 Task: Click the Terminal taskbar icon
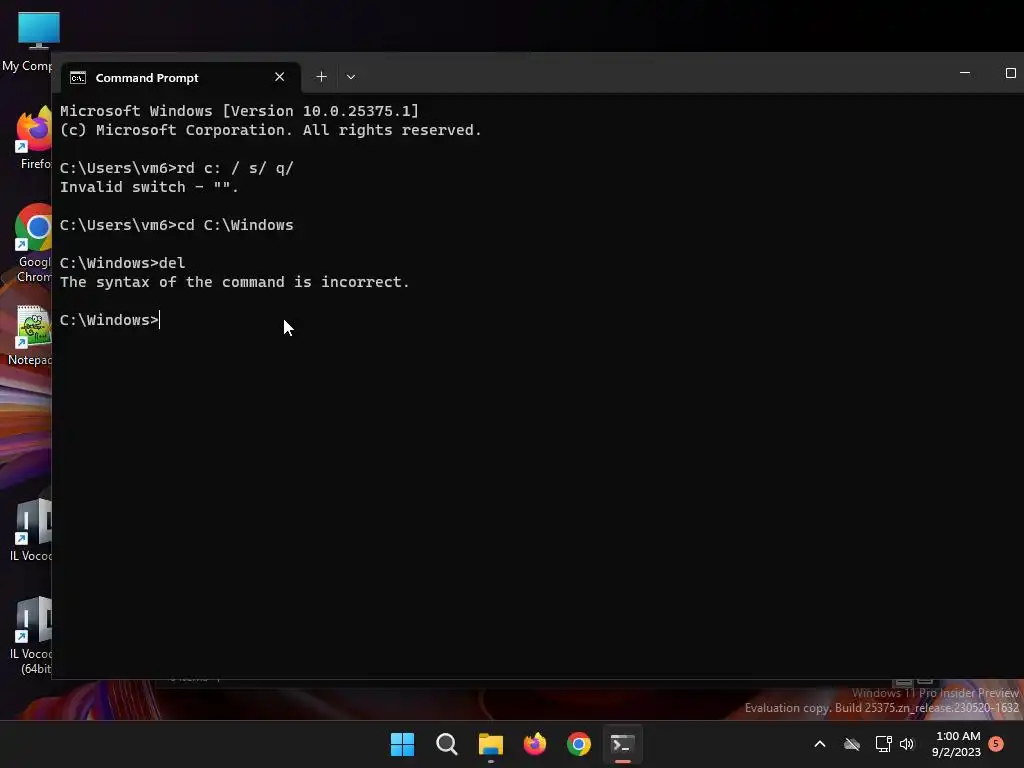tap(622, 744)
